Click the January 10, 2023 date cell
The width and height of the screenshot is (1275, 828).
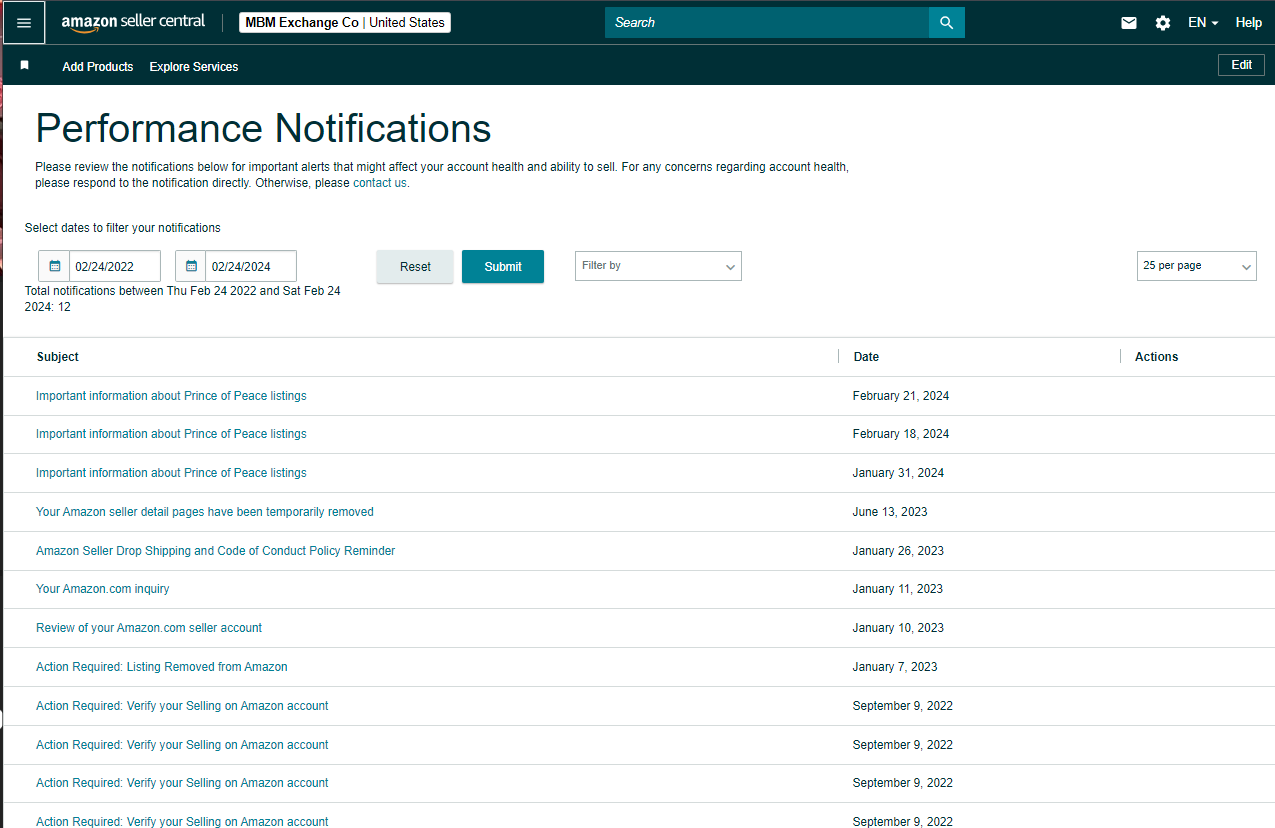898,628
